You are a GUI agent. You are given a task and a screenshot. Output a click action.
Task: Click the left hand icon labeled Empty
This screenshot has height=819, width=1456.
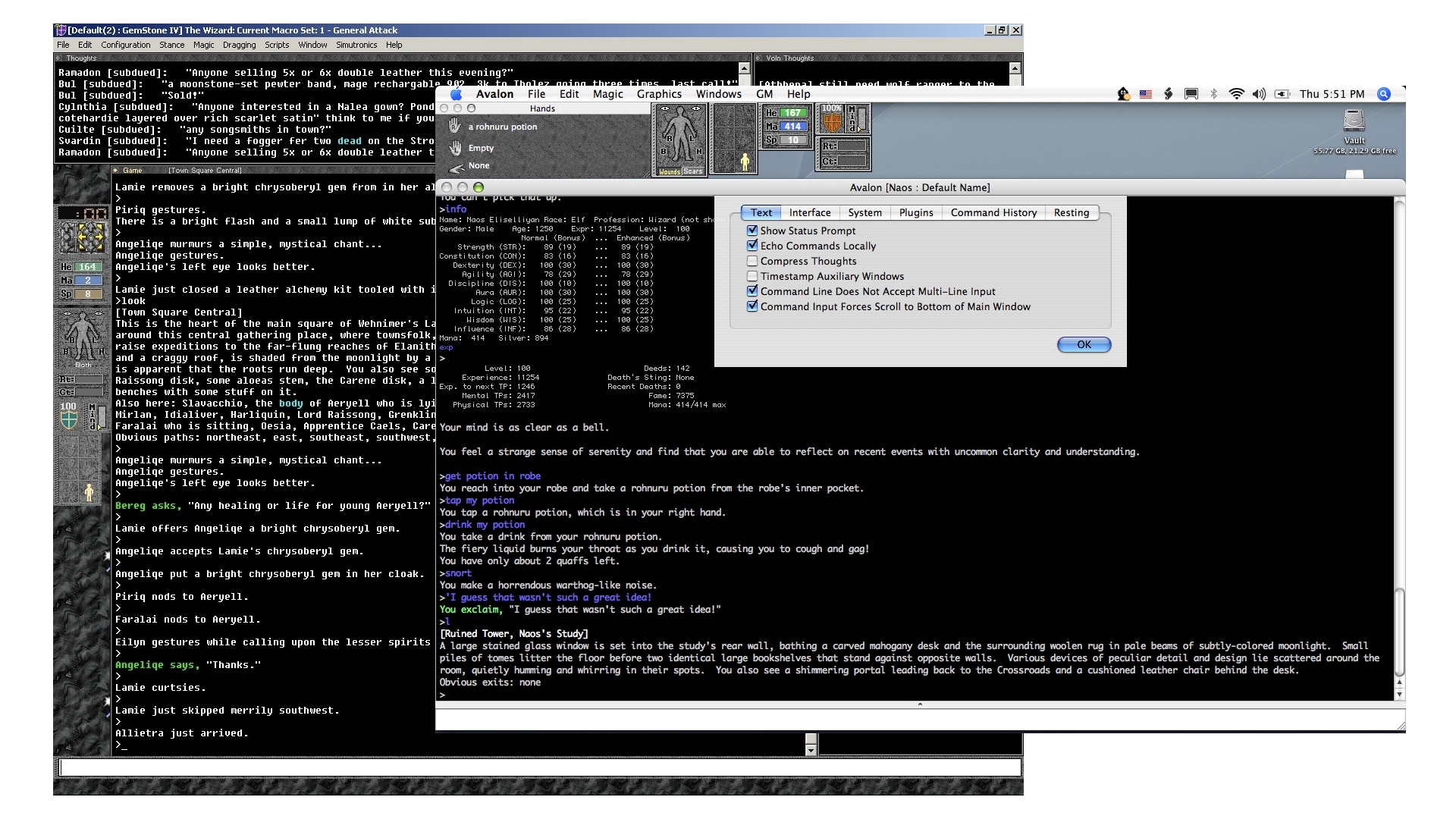point(455,147)
